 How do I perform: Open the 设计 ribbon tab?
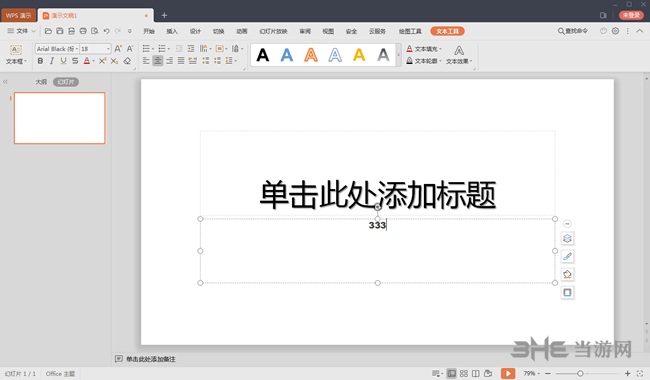(195, 31)
